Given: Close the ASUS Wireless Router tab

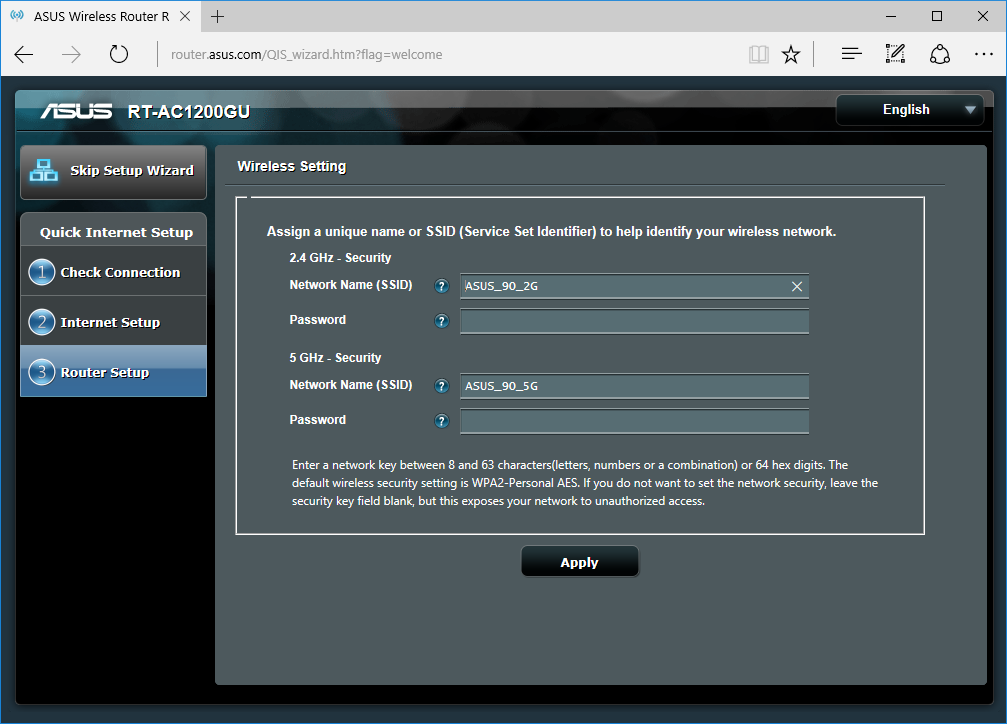Looking at the screenshot, I should tap(185, 17).
